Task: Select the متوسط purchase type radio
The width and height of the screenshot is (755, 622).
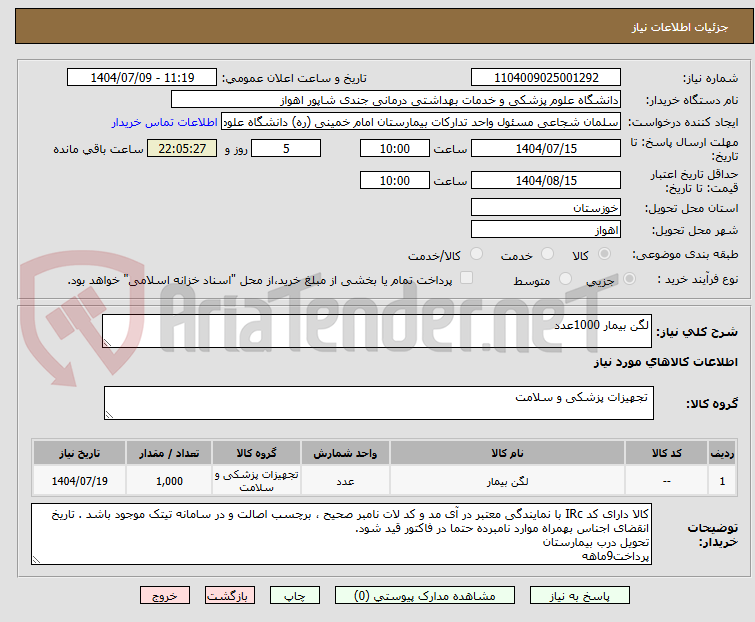Action: [x=565, y=279]
